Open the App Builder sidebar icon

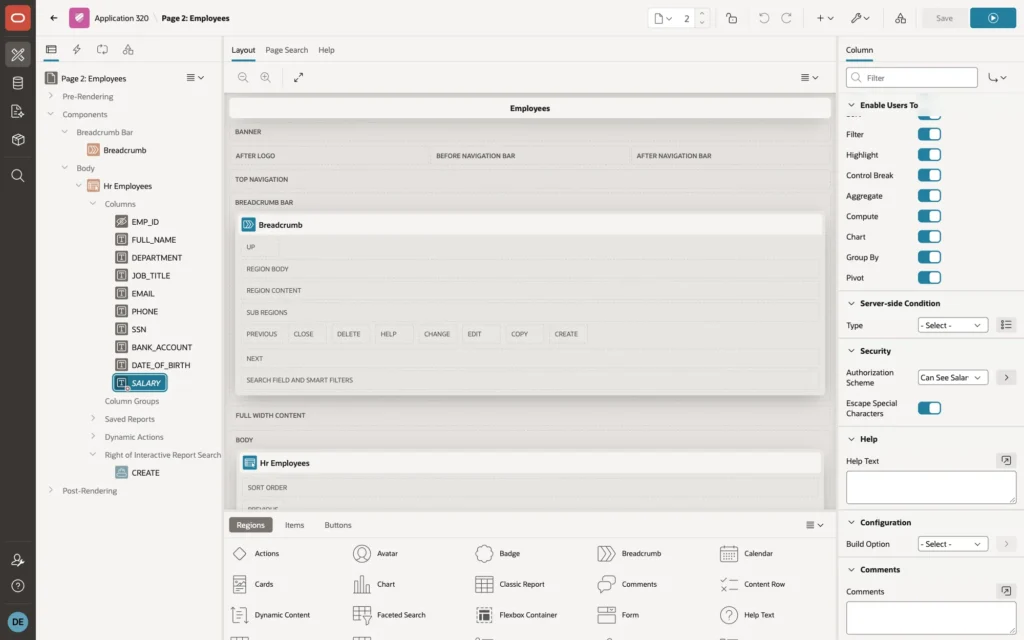pos(18,54)
